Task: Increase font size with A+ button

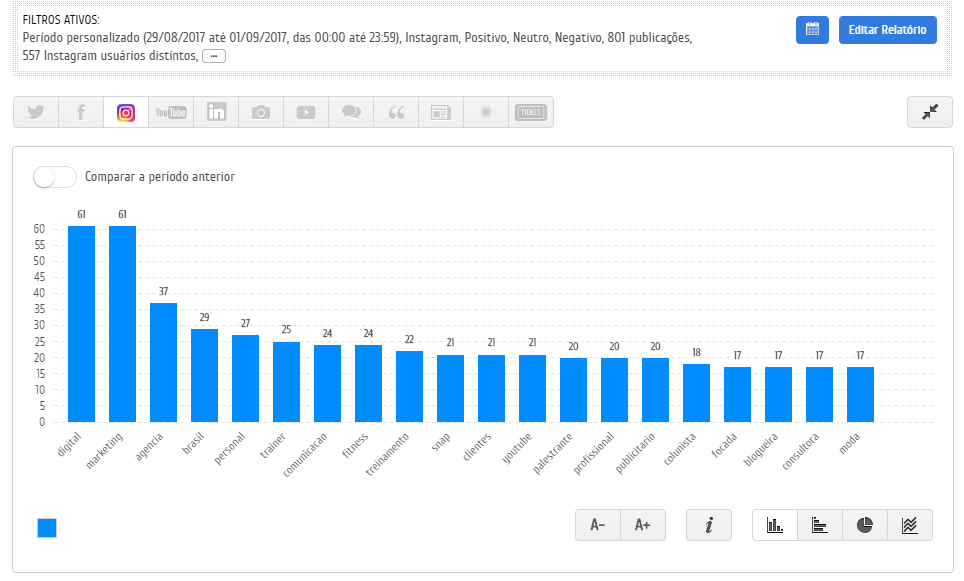Action: coord(643,525)
